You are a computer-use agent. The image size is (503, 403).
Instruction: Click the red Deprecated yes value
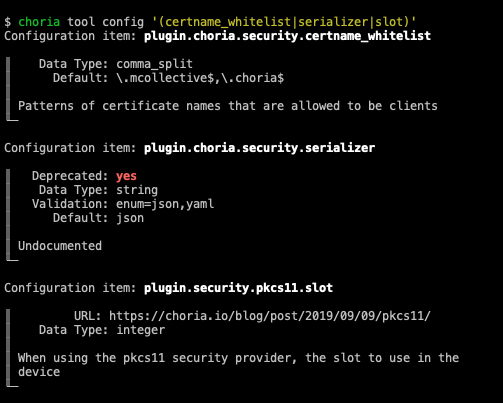point(126,176)
